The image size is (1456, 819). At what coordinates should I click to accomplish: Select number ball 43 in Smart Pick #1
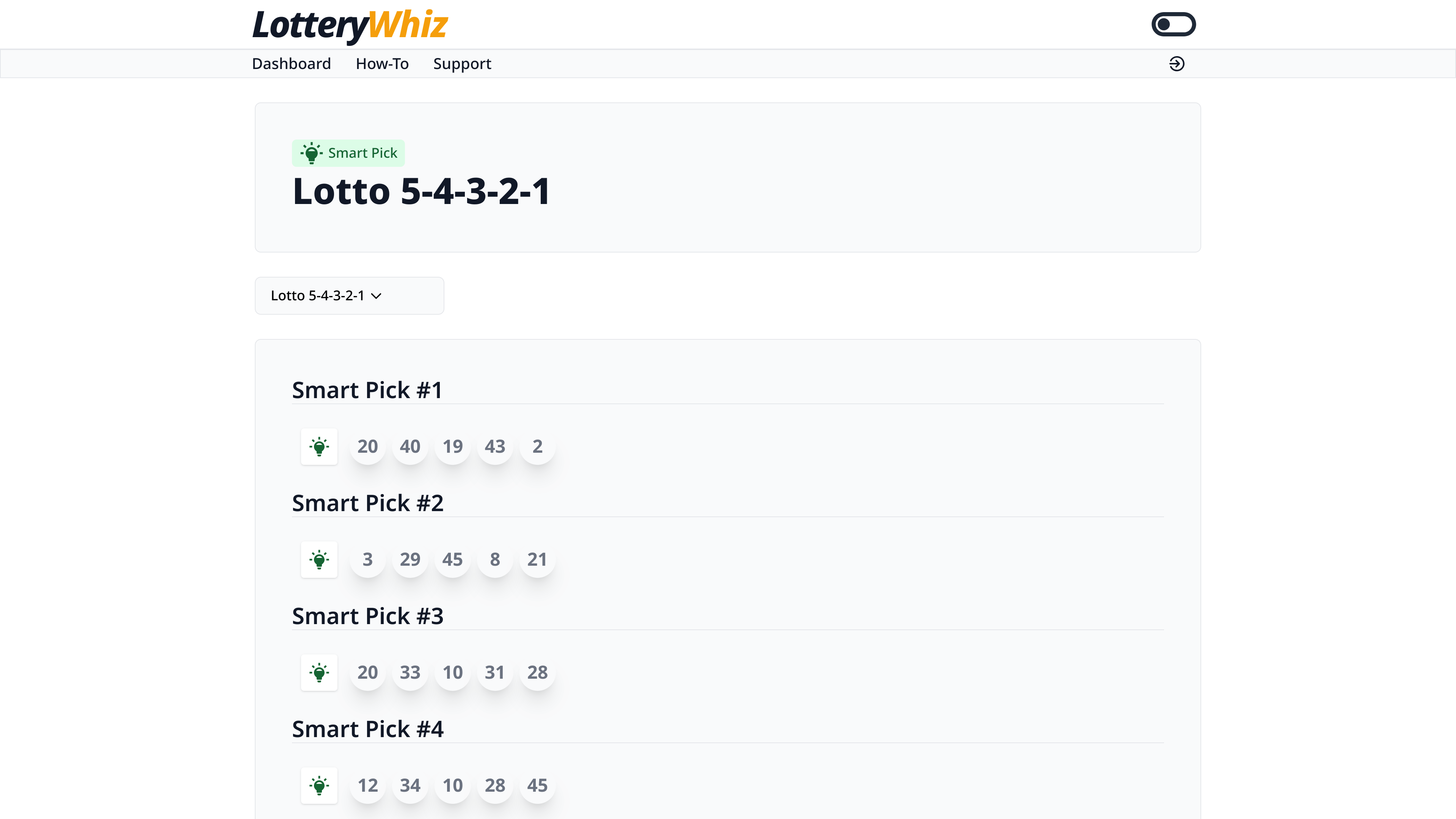(494, 447)
